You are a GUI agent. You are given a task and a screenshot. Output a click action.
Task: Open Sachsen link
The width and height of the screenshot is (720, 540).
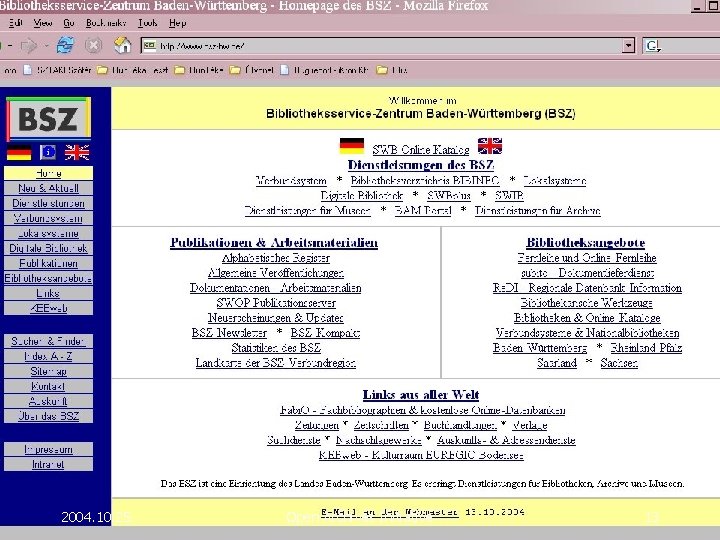click(619, 363)
